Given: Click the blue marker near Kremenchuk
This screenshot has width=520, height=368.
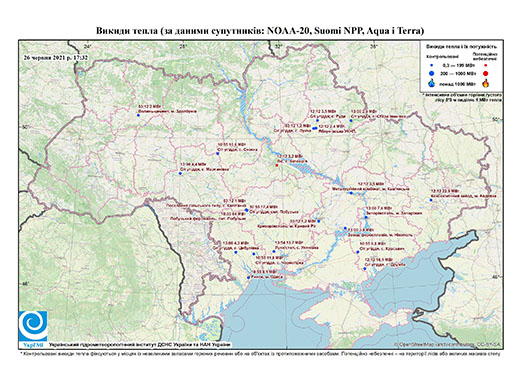Looking at the screenshot, I should [x=351, y=193].
